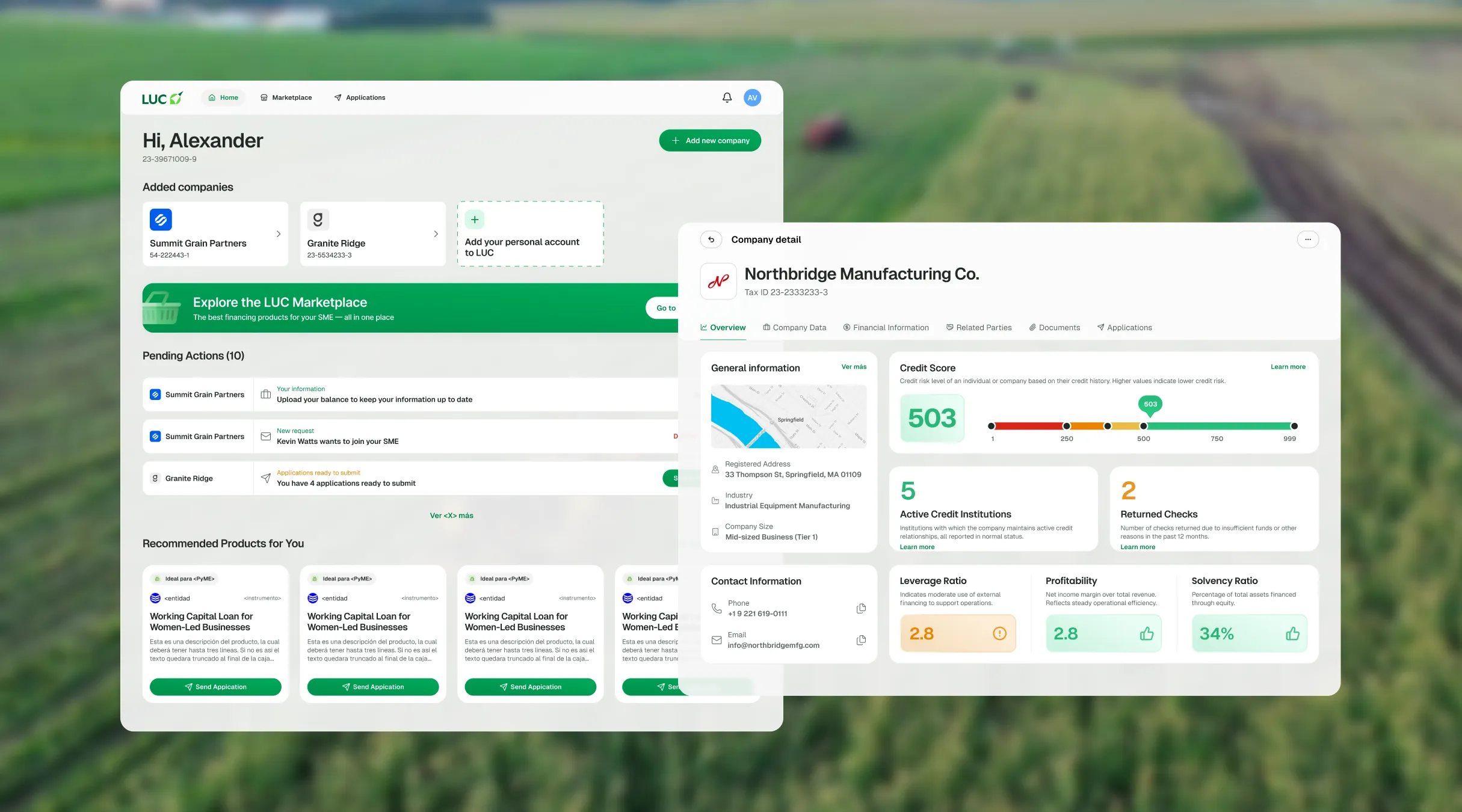Click Send Application on the second product card

point(373,687)
